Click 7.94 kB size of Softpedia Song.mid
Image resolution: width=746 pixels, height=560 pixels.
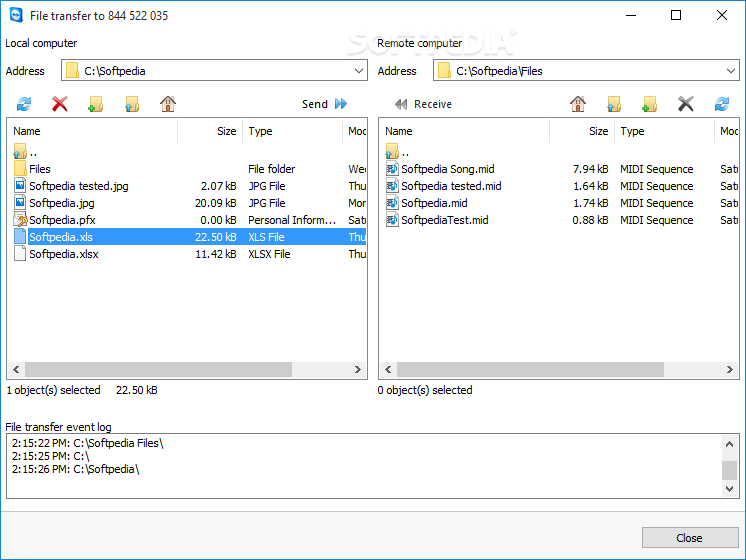coord(590,169)
